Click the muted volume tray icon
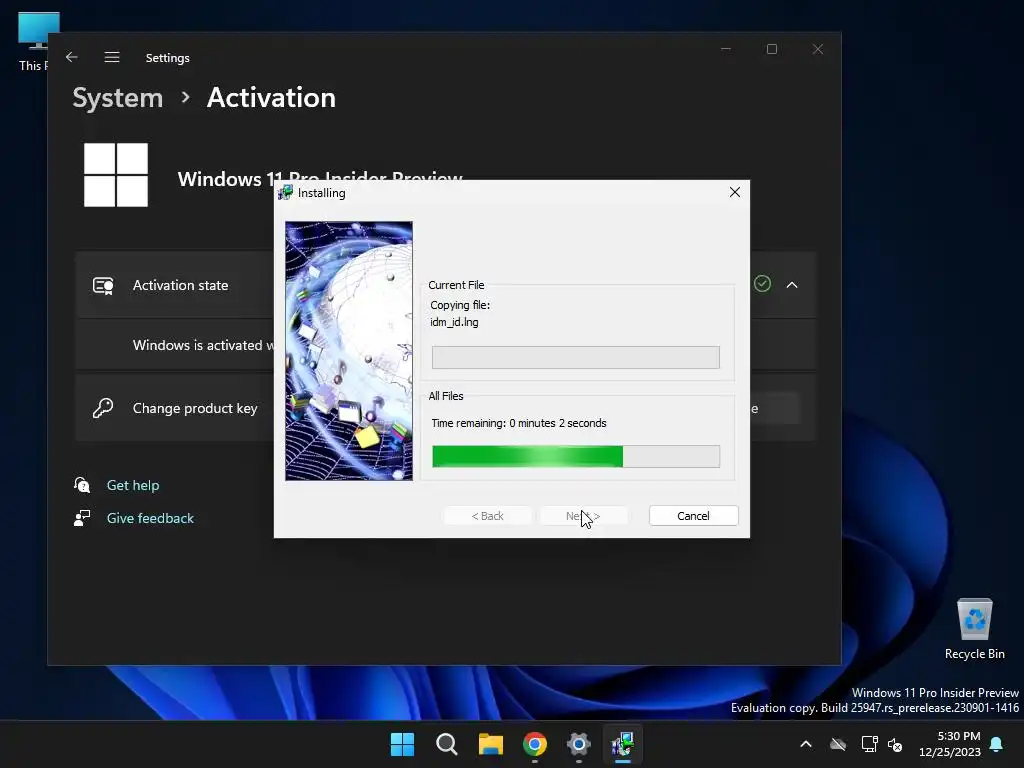The height and width of the screenshot is (768, 1024). (895, 744)
